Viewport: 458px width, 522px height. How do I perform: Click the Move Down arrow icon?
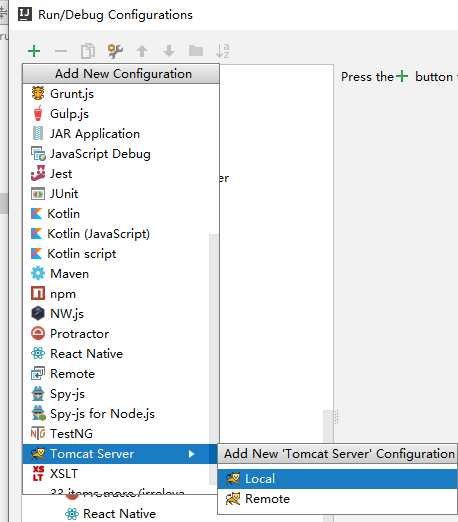(x=169, y=51)
